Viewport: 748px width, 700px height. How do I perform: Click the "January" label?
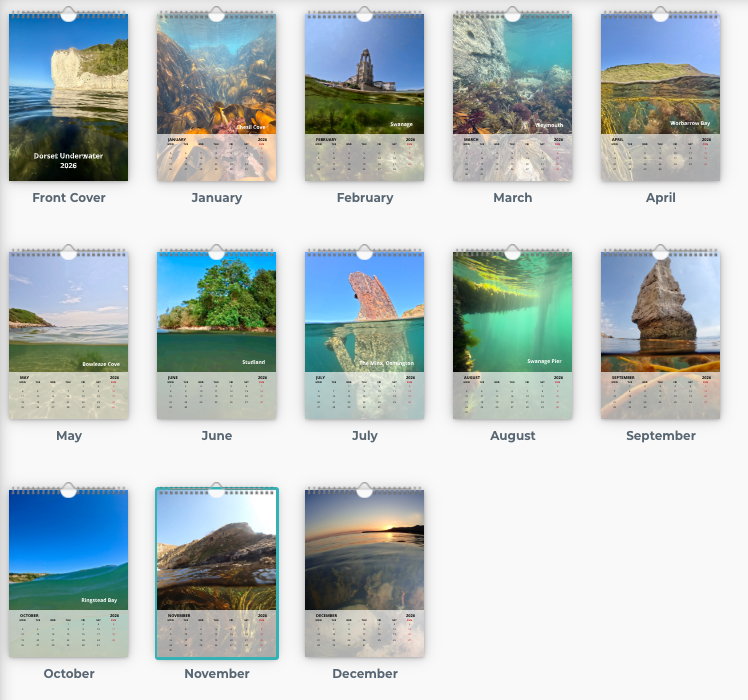(x=217, y=198)
